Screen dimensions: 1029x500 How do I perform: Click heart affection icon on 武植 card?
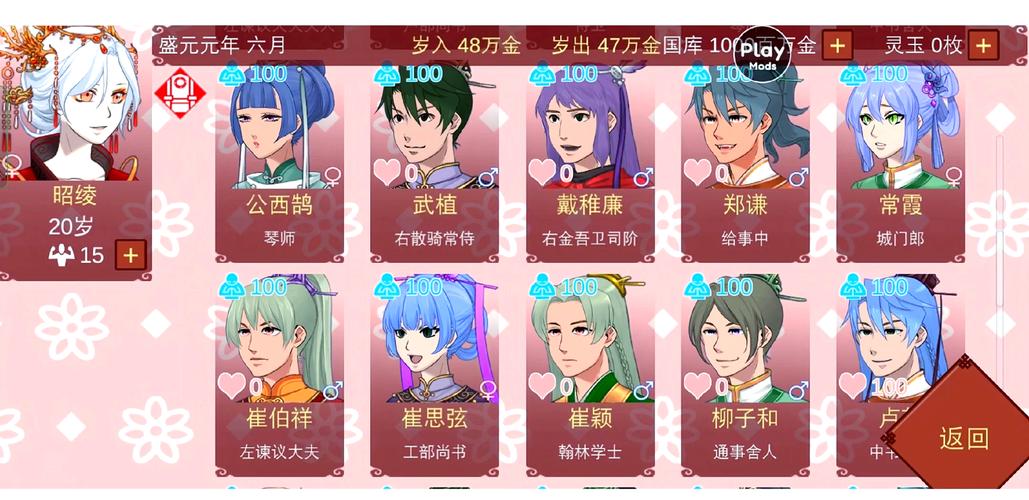[x=387, y=172]
